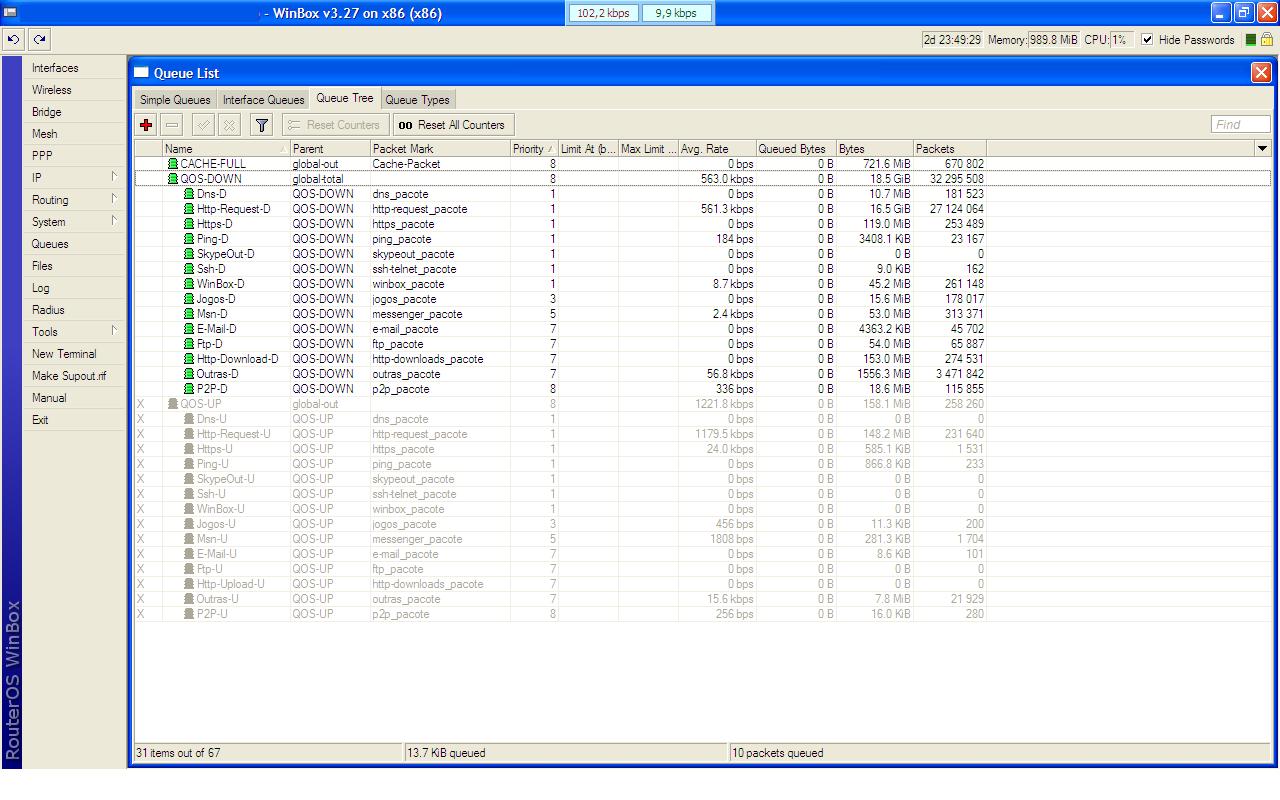1280x800 pixels.
Task: Open Interfaces in the sidebar menu
Action: point(55,68)
